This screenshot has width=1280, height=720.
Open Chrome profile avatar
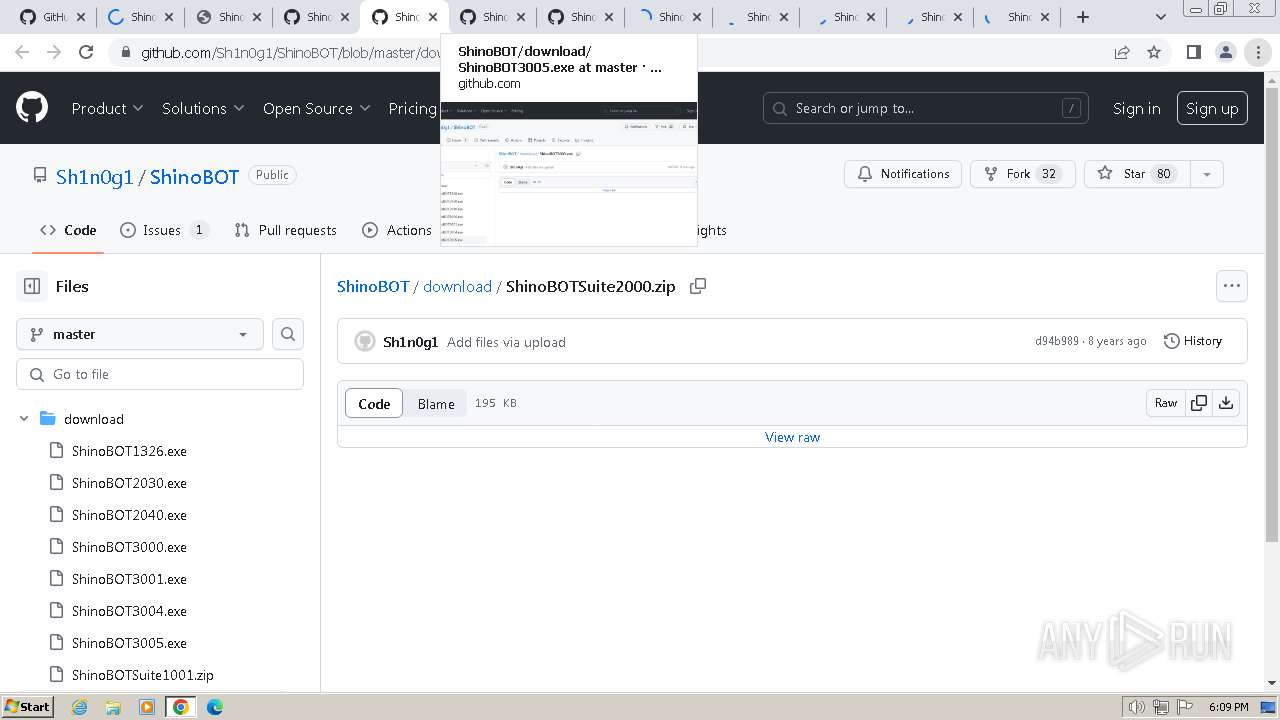1226,52
